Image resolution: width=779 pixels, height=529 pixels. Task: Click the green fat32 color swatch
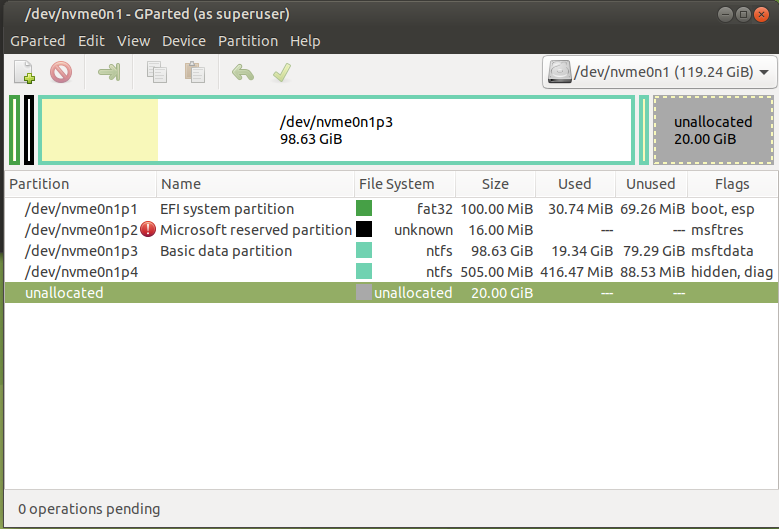coord(364,209)
